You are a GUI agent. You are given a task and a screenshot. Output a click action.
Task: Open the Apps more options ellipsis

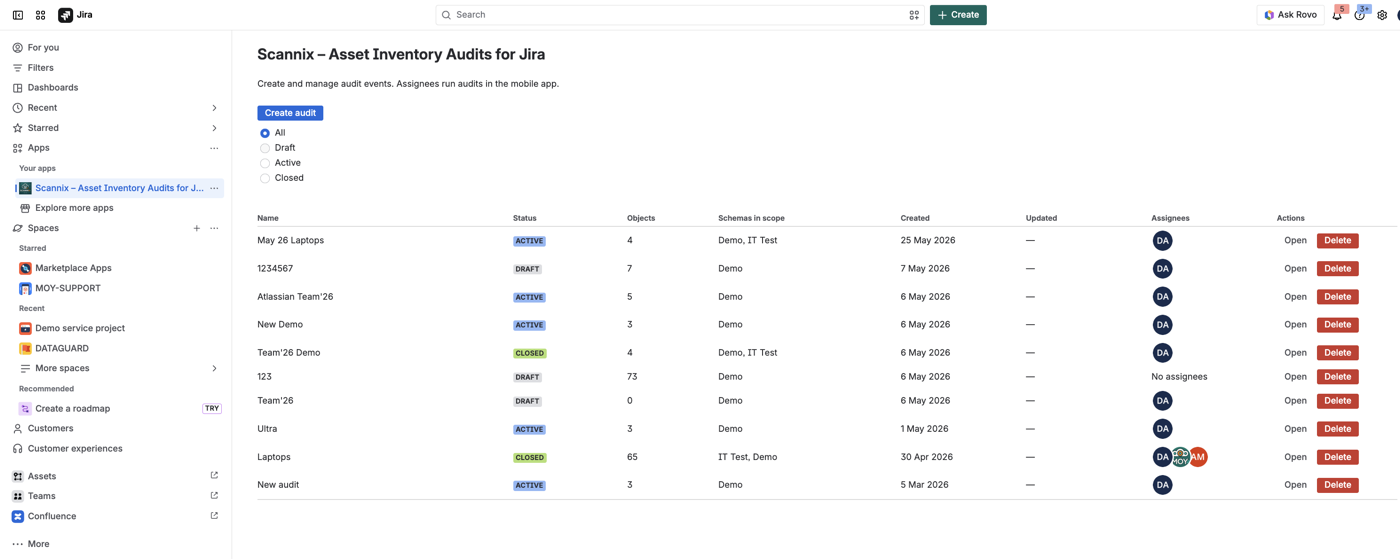tap(214, 148)
